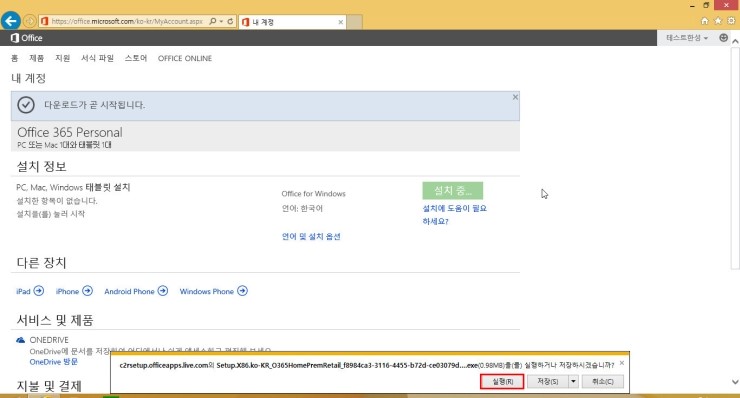This screenshot has width=740, height=398.
Task: Select the '설치한 항목이 없습니다.' text
Action: tap(57, 201)
